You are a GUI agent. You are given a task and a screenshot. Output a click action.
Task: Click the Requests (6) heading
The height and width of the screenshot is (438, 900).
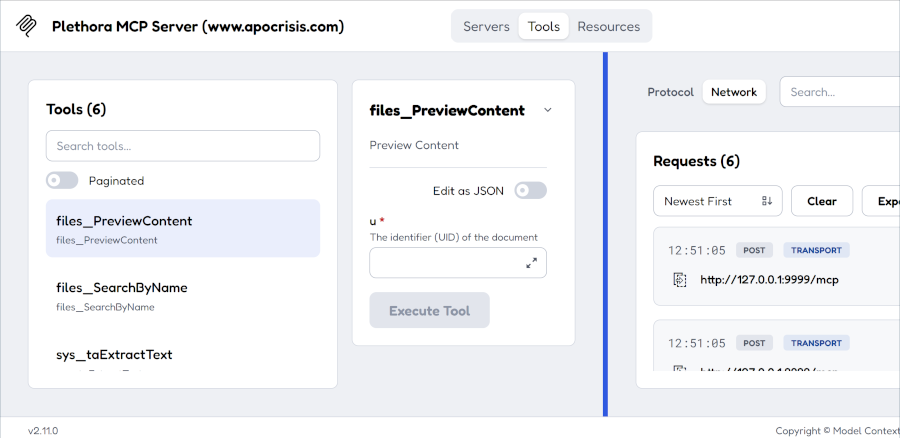696,161
